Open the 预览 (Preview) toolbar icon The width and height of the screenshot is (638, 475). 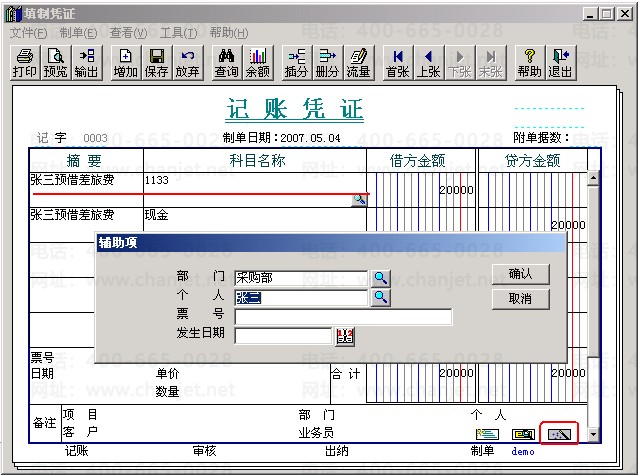click(56, 63)
